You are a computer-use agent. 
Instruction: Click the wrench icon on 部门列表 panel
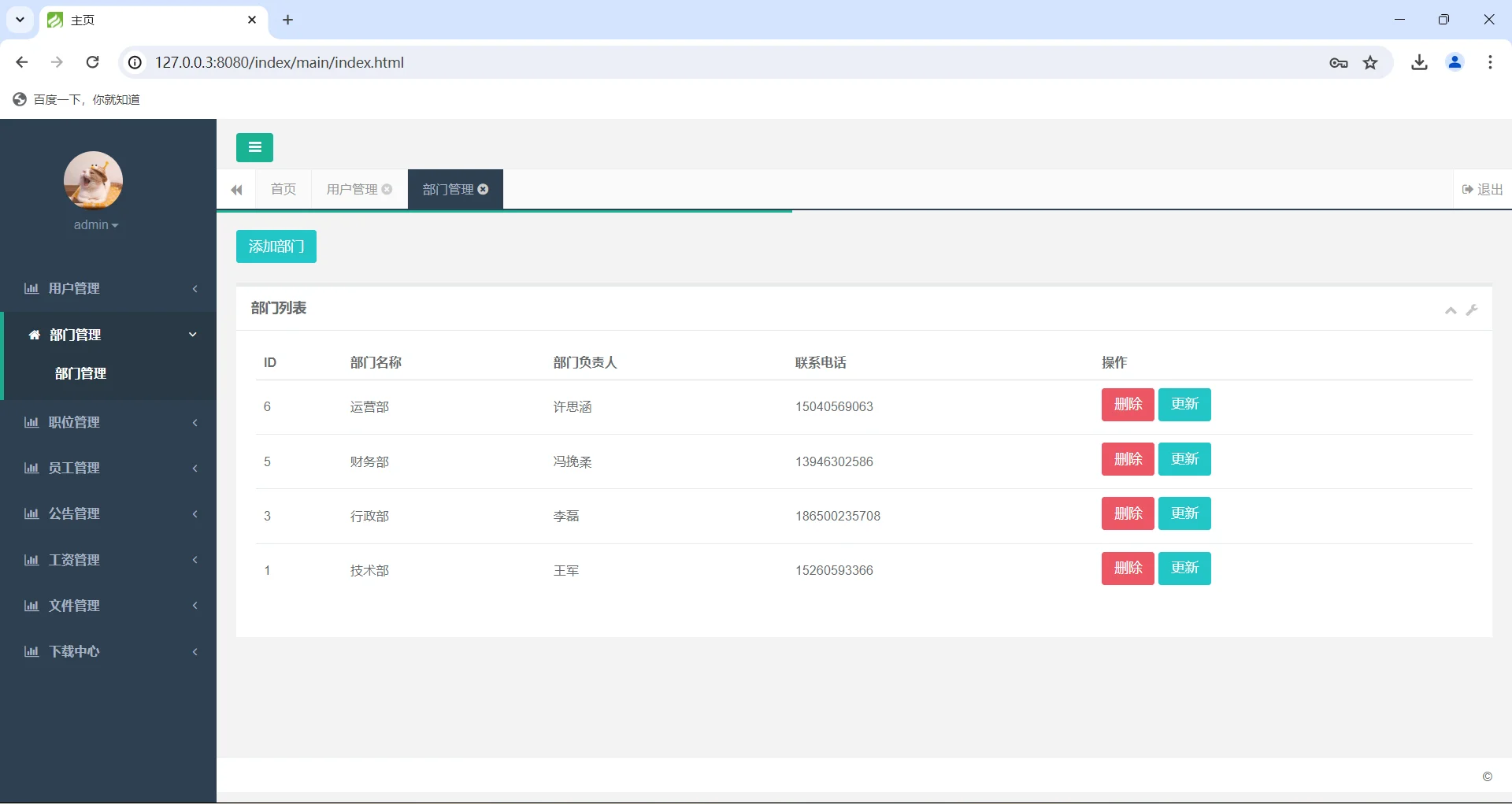pos(1473,309)
